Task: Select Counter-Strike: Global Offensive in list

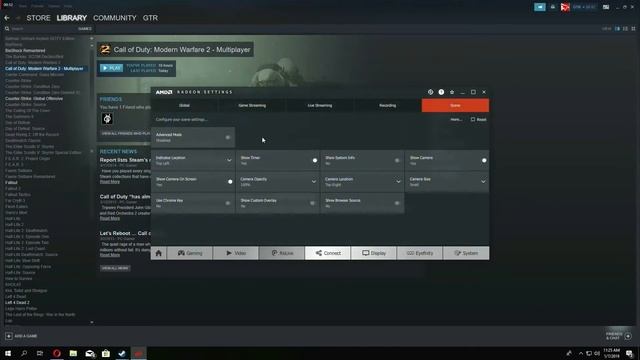Action: 34,98
